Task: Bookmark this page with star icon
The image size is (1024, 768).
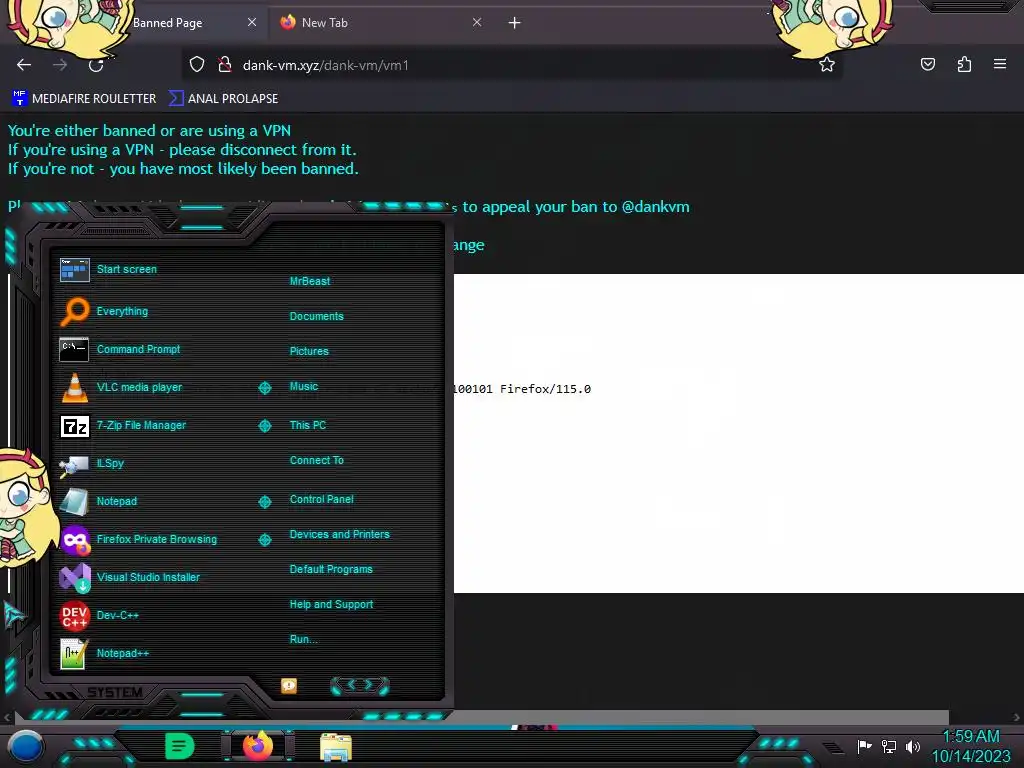Action: tap(827, 65)
